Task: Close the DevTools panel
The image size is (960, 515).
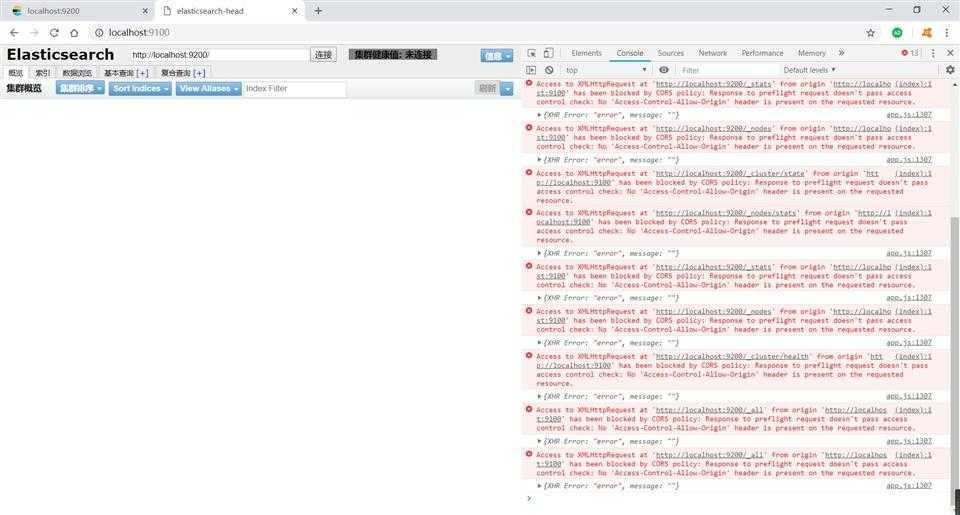Action: pos(950,53)
